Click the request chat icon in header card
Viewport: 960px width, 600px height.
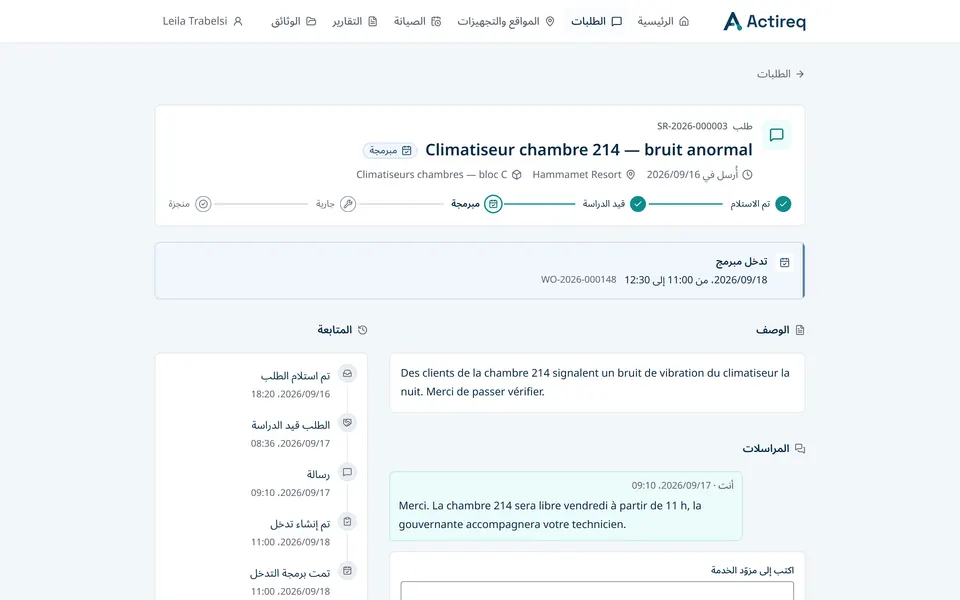(776, 135)
